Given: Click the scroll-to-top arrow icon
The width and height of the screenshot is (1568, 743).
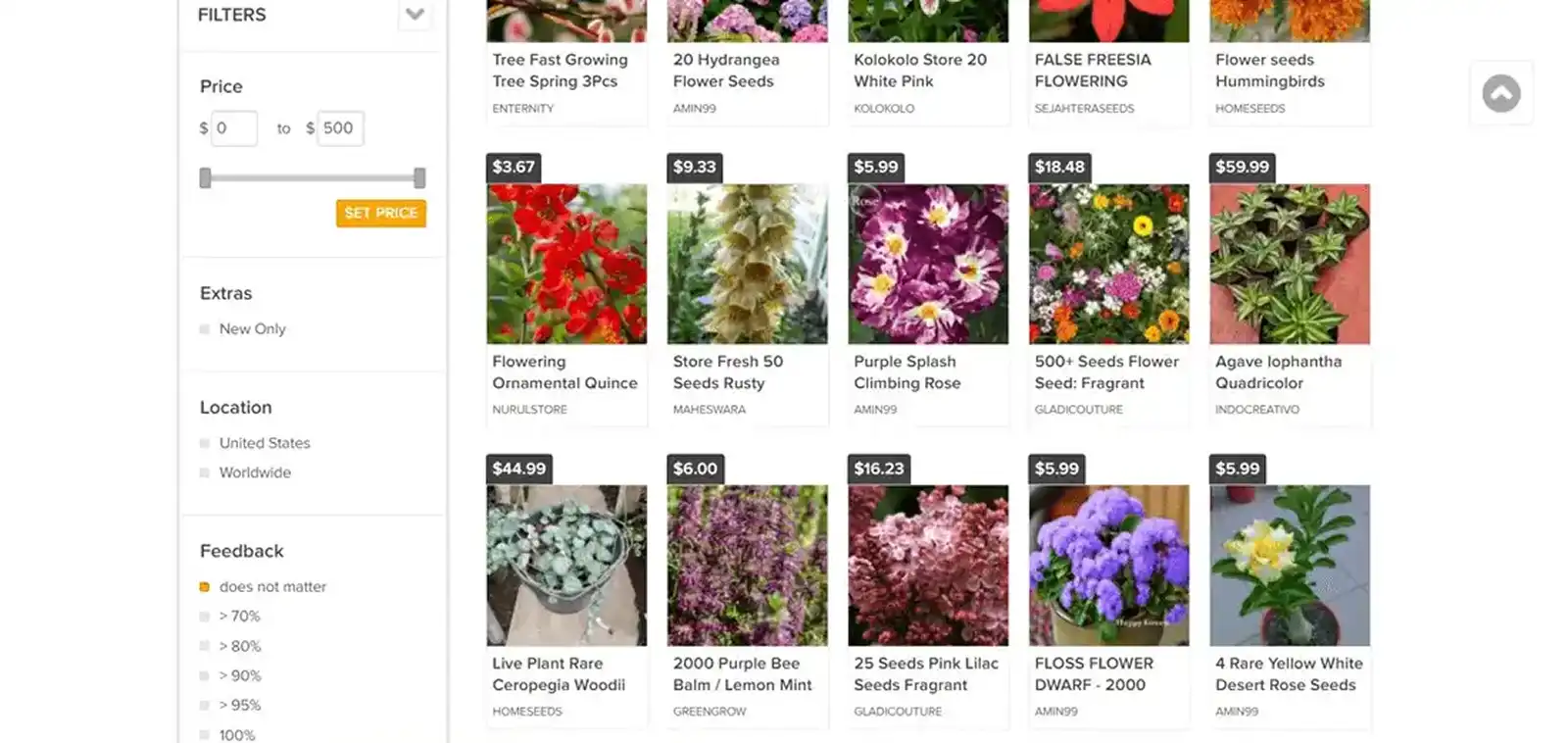Looking at the screenshot, I should (1500, 94).
